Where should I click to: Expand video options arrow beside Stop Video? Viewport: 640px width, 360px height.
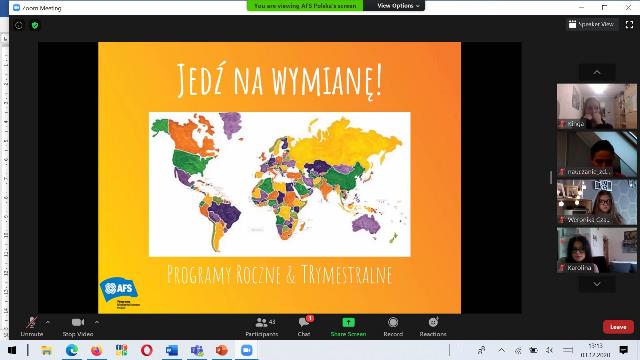[x=97, y=322]
